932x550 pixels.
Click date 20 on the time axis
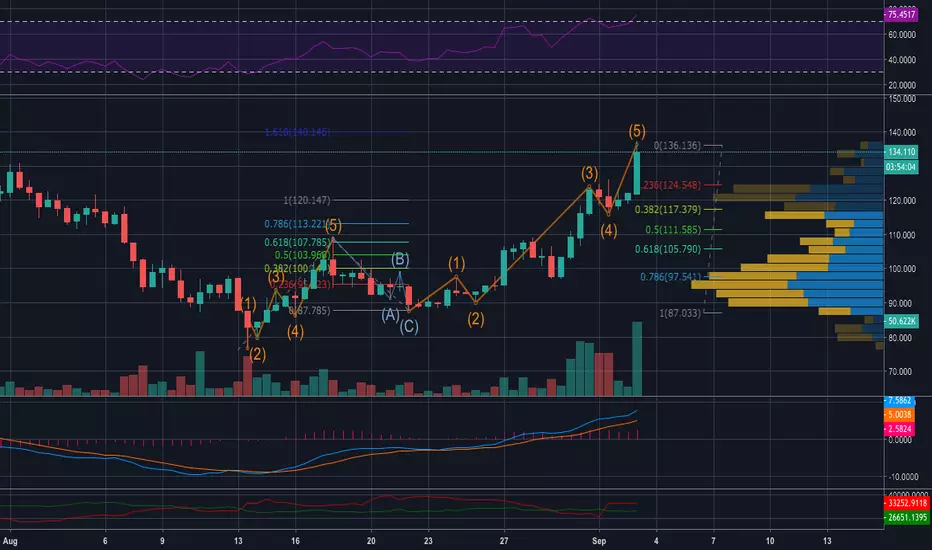pos(371,541)
